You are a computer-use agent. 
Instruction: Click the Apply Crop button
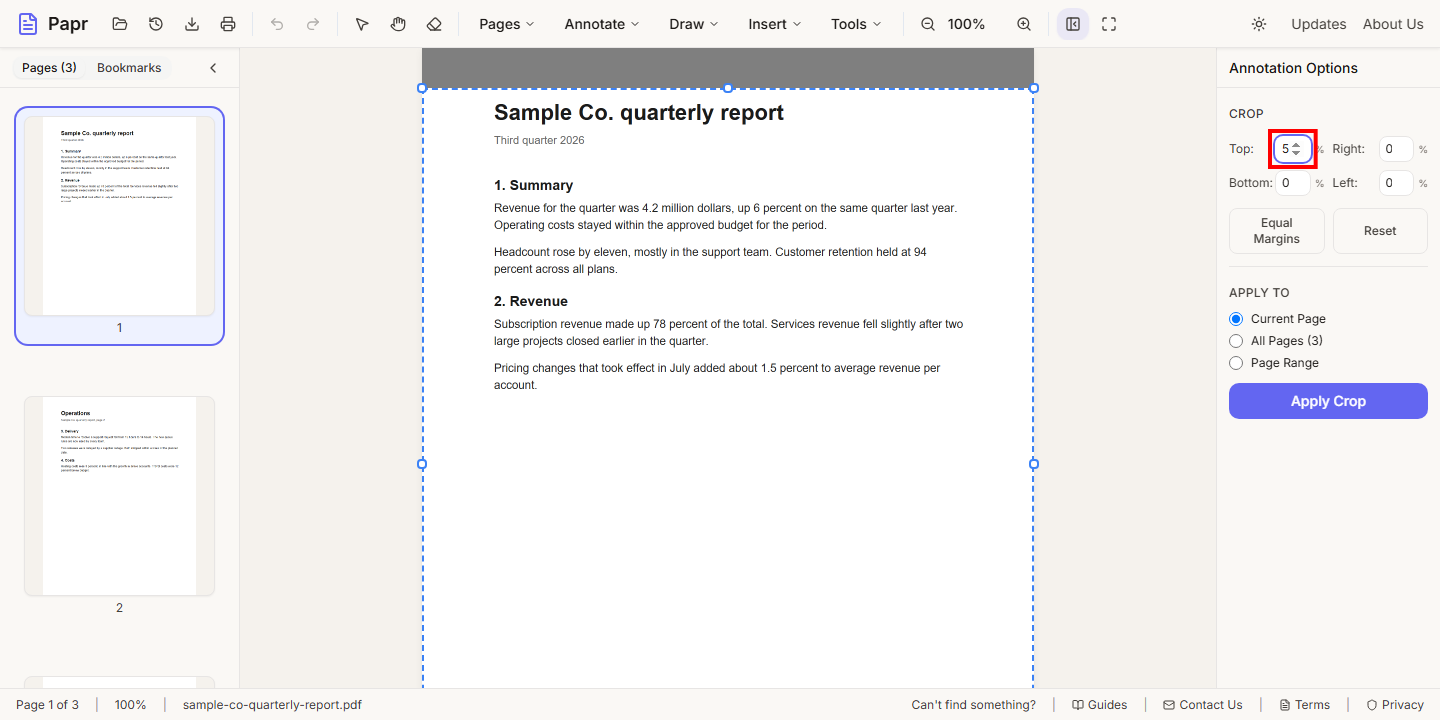[1328, 401]
